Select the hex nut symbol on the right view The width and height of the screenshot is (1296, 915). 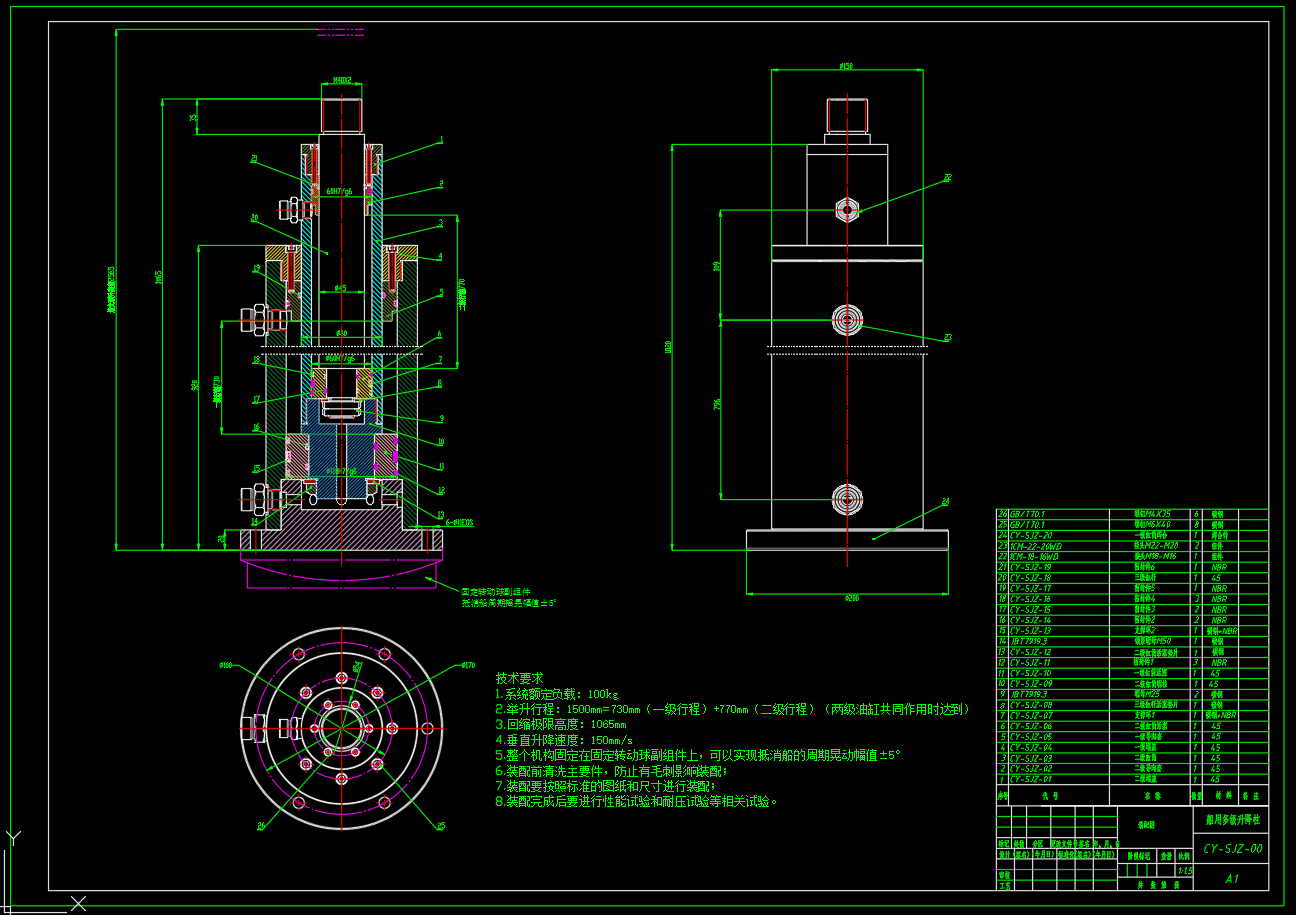pos(848,209)
